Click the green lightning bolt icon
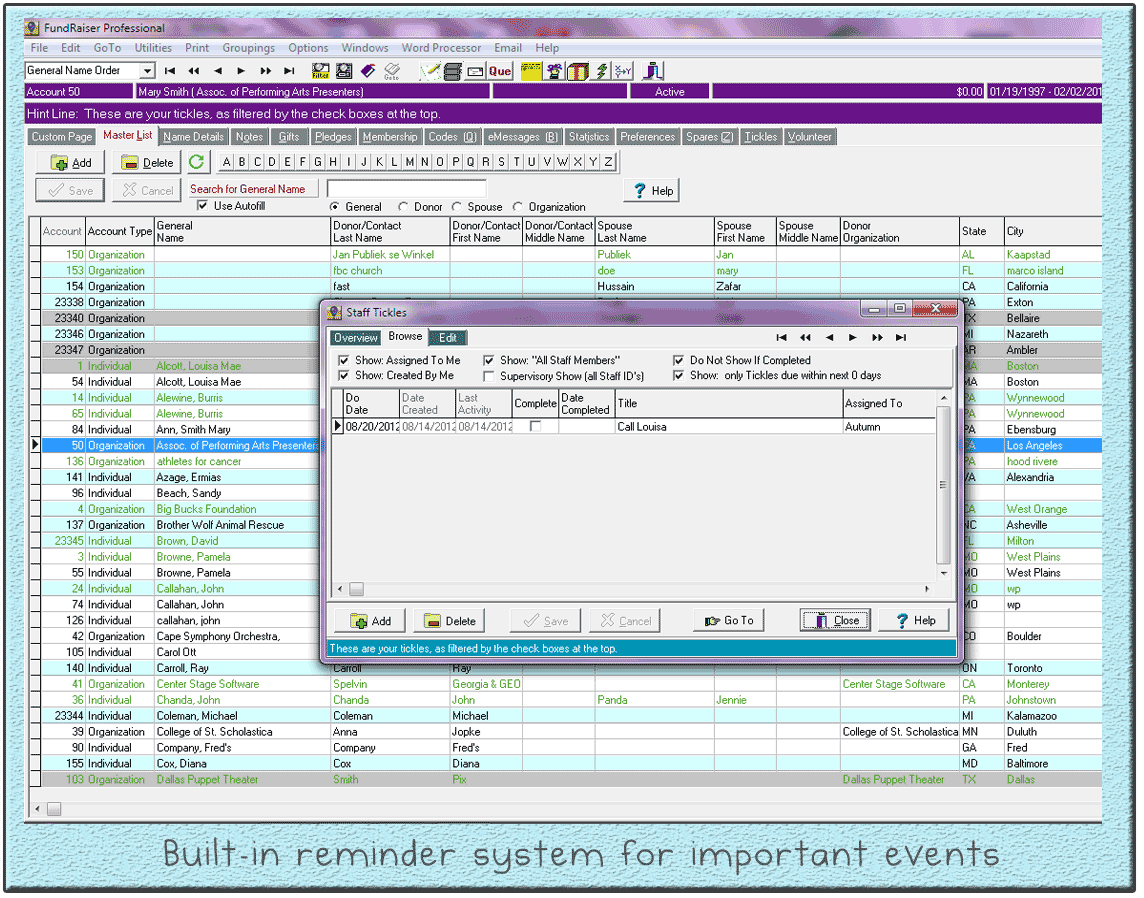The width and height of the screenshot is (1144, 898). (602, 71)
